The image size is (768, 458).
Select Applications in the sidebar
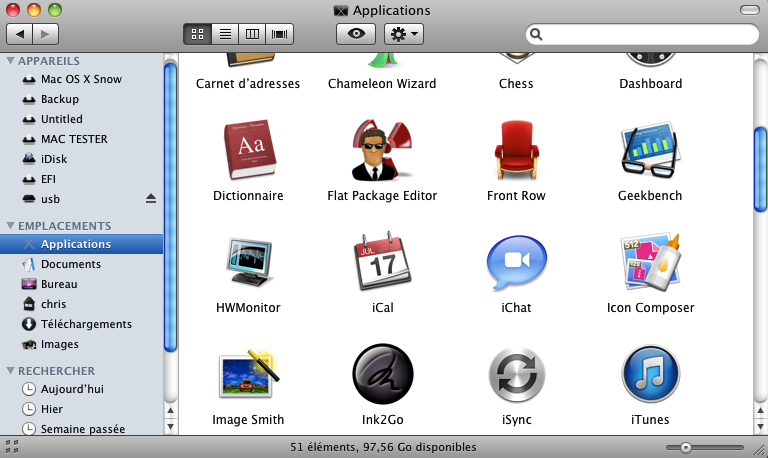coord(81,244)
